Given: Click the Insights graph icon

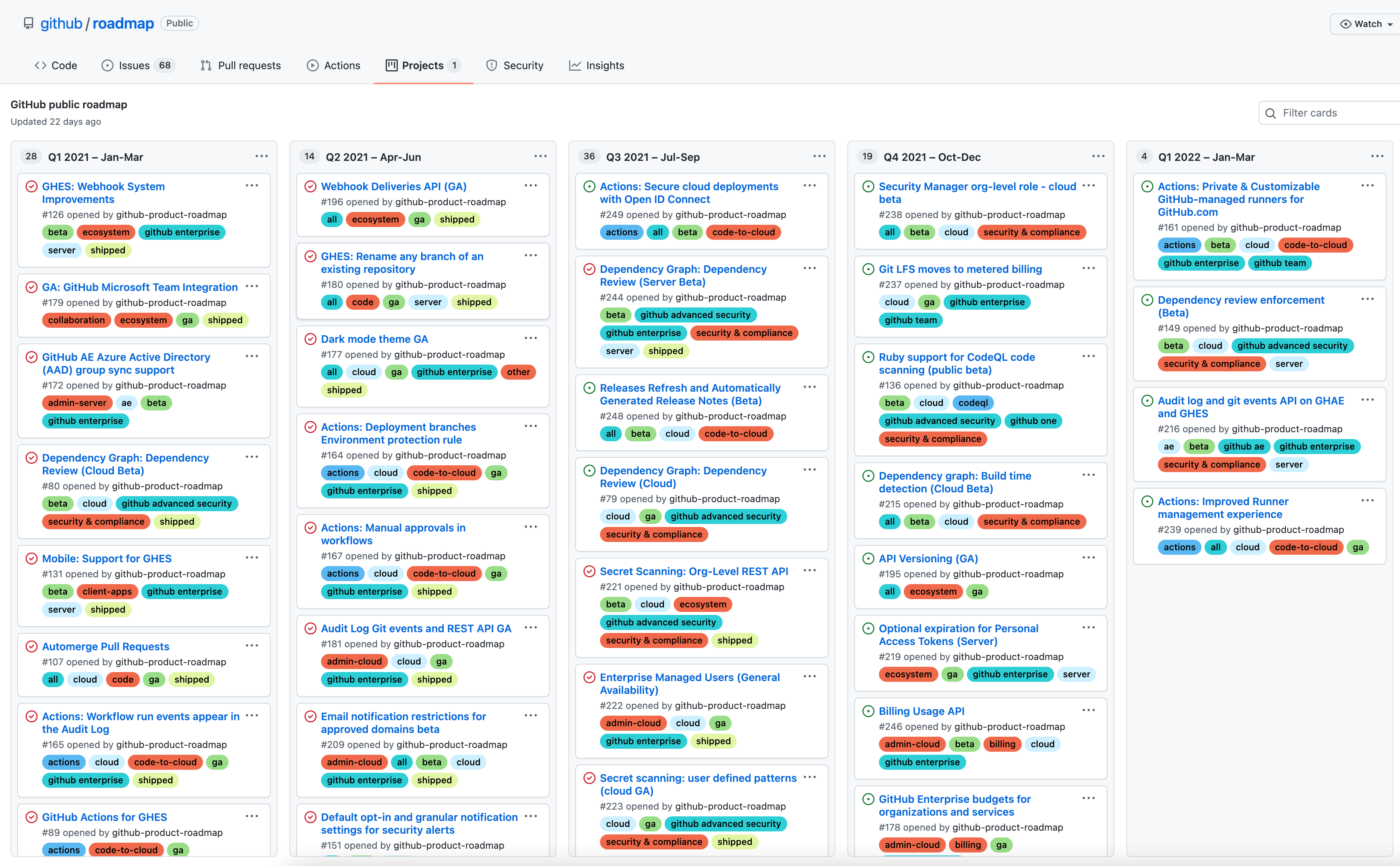Looking at the screenshot, I should (574, 65).
